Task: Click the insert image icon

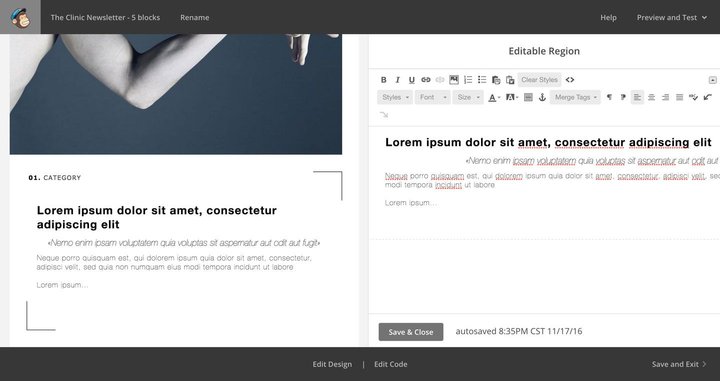Action: 454,80
